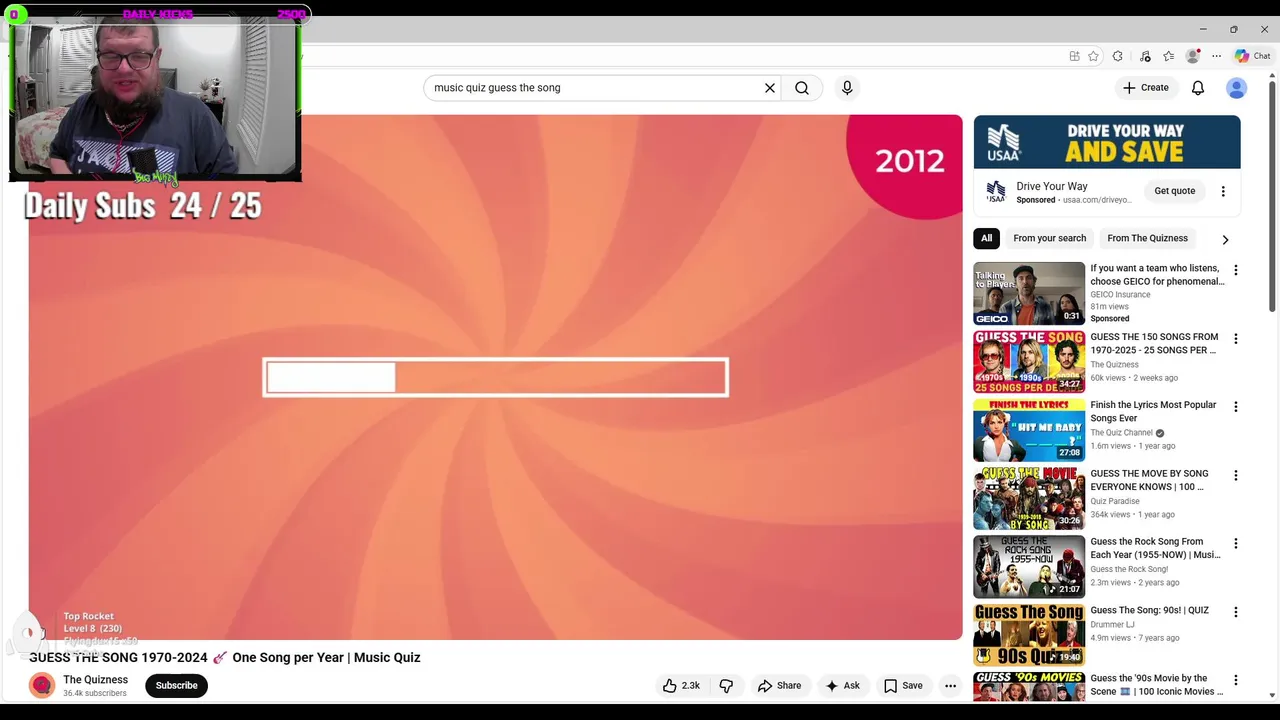
Task: Show more filter chips with arrow
Action: (x=1225, y=239)
